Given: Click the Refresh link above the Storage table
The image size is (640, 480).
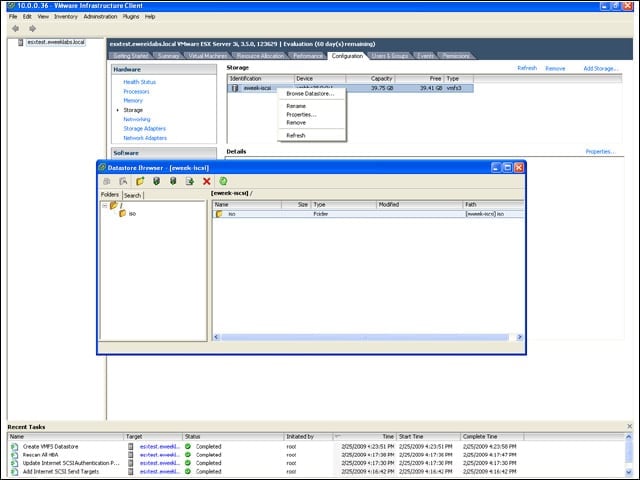Looking at the screenshot, I should click(x=527, y=68).
